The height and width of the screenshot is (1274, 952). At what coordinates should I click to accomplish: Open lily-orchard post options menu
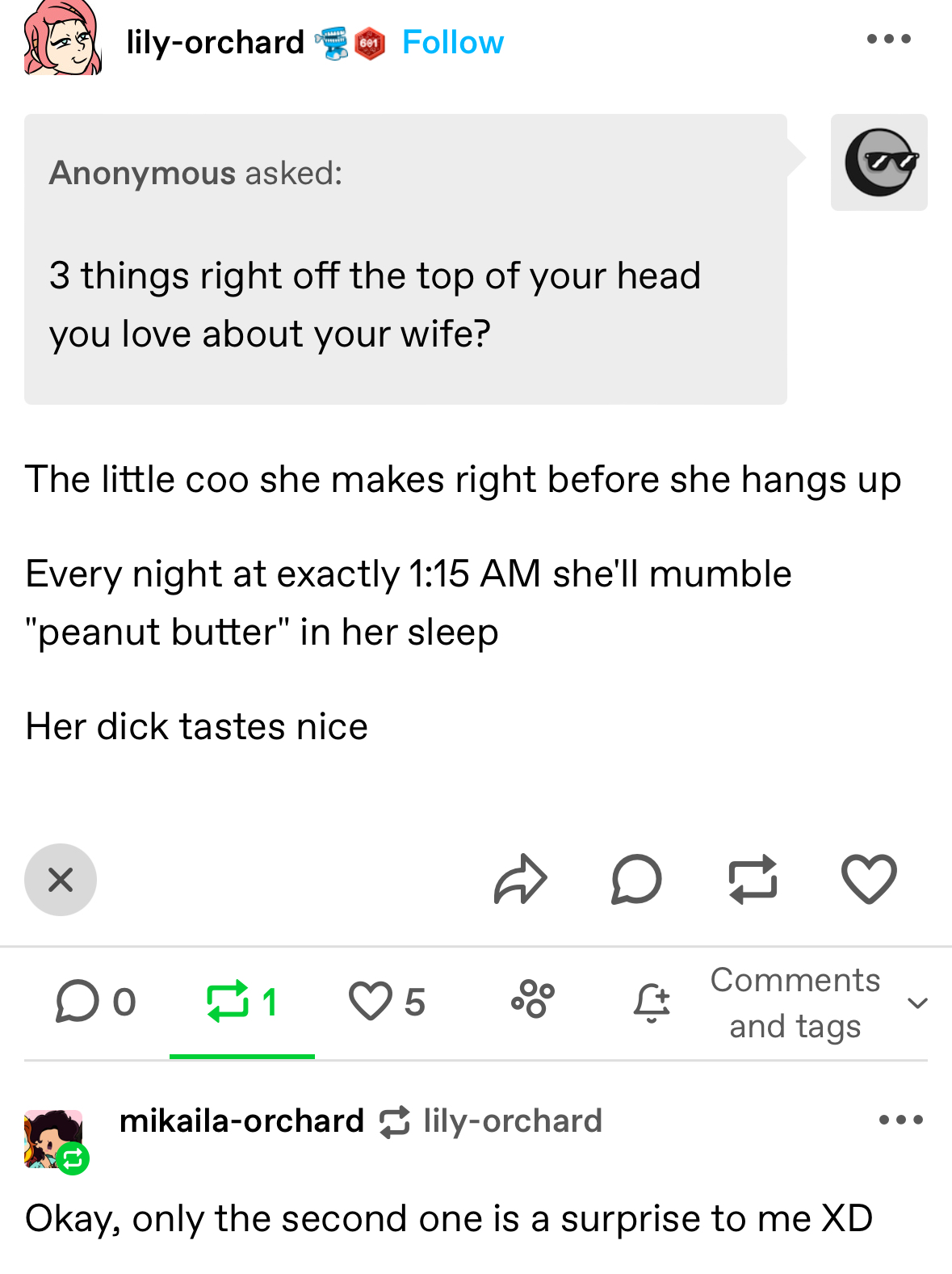click(888, 39)
